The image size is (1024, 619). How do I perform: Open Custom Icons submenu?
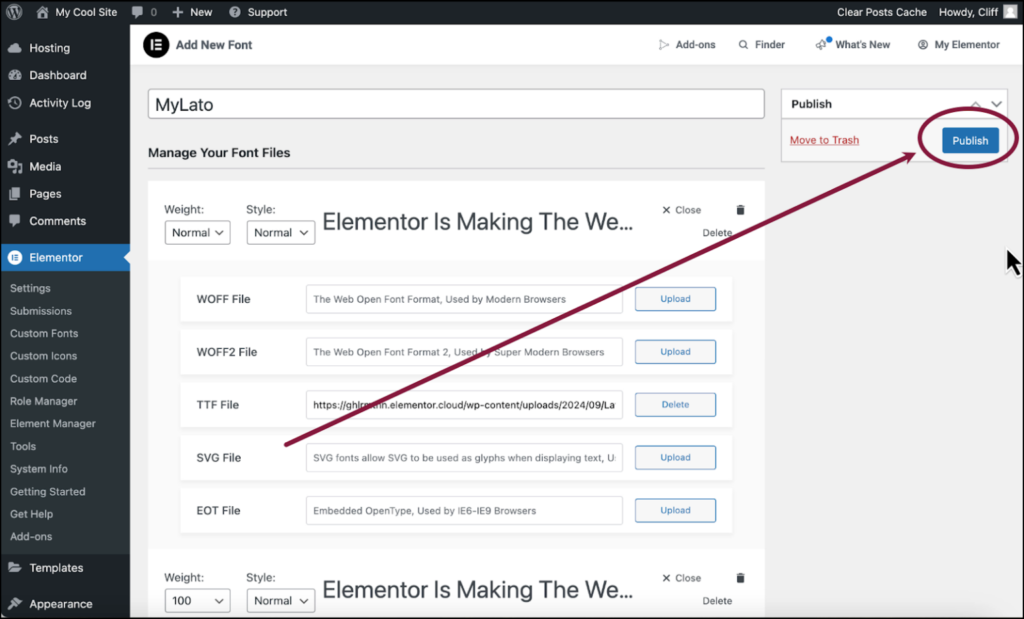pos(43,356)
